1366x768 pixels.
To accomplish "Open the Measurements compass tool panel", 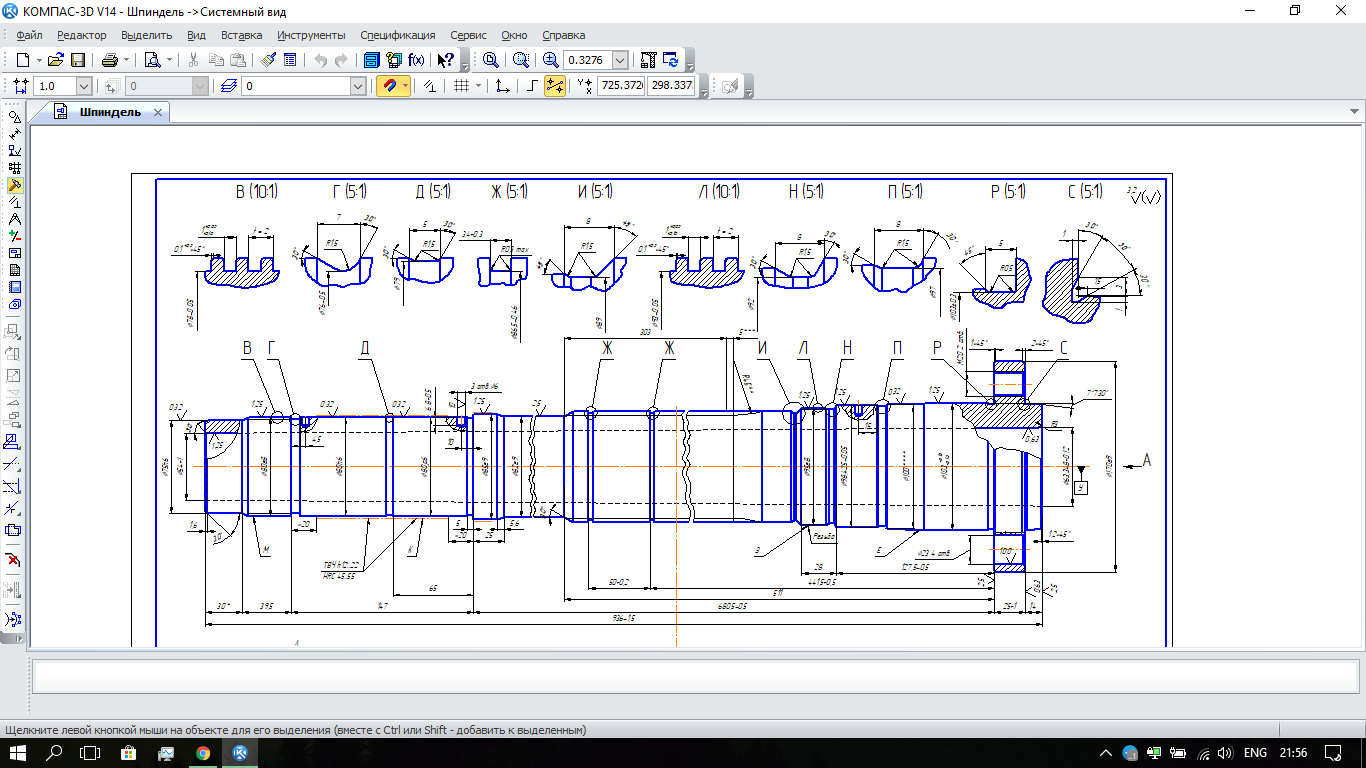I will point(14,219).
